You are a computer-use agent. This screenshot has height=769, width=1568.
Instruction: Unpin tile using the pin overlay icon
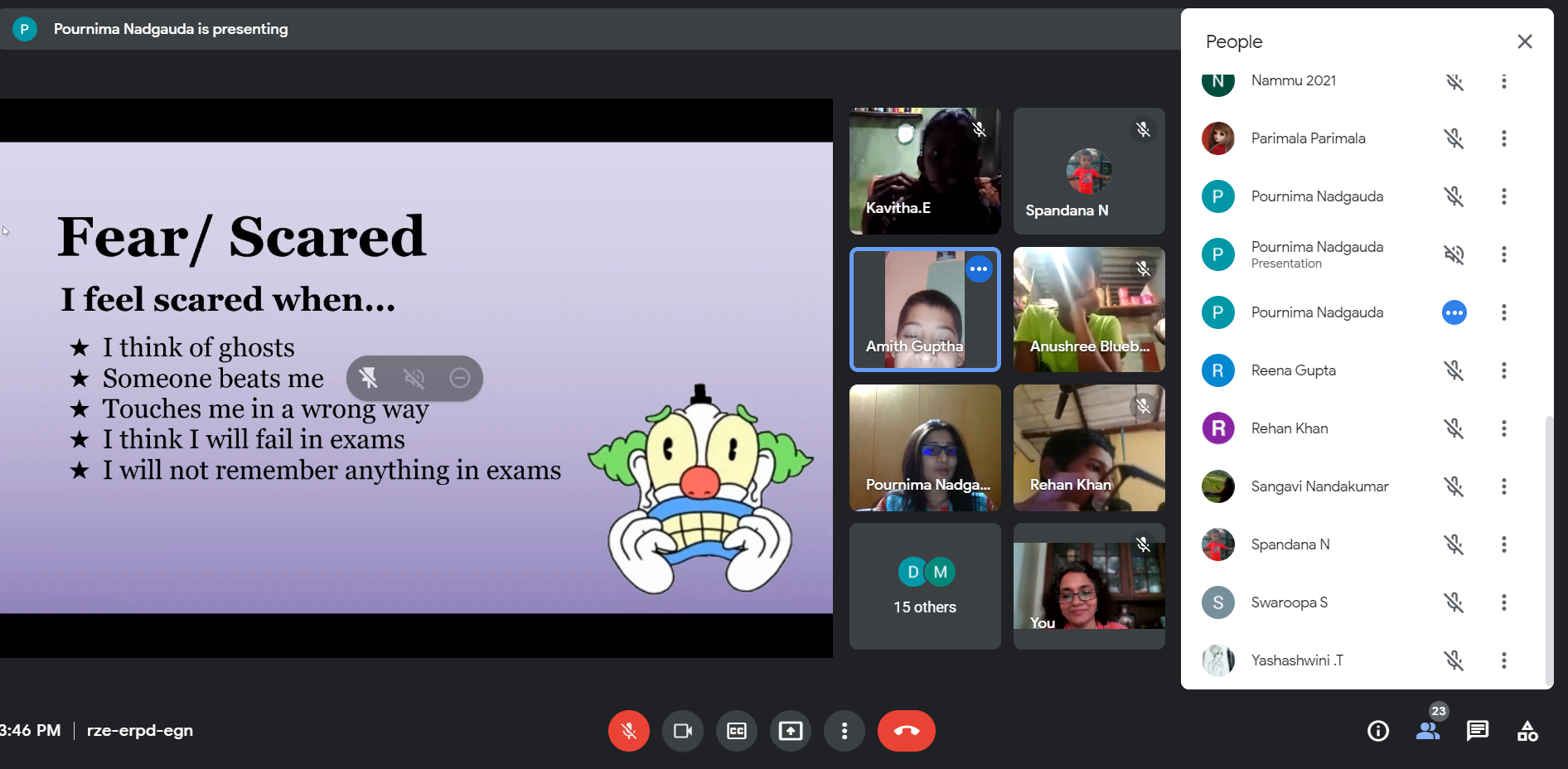(369, 379)
